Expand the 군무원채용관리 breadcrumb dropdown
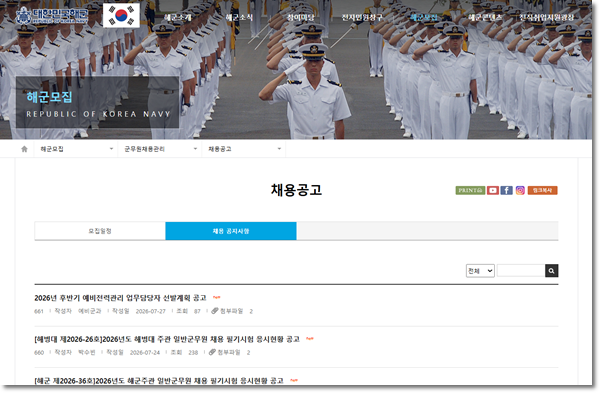Screen dimensions: 600x393 [x=160, y=149]
